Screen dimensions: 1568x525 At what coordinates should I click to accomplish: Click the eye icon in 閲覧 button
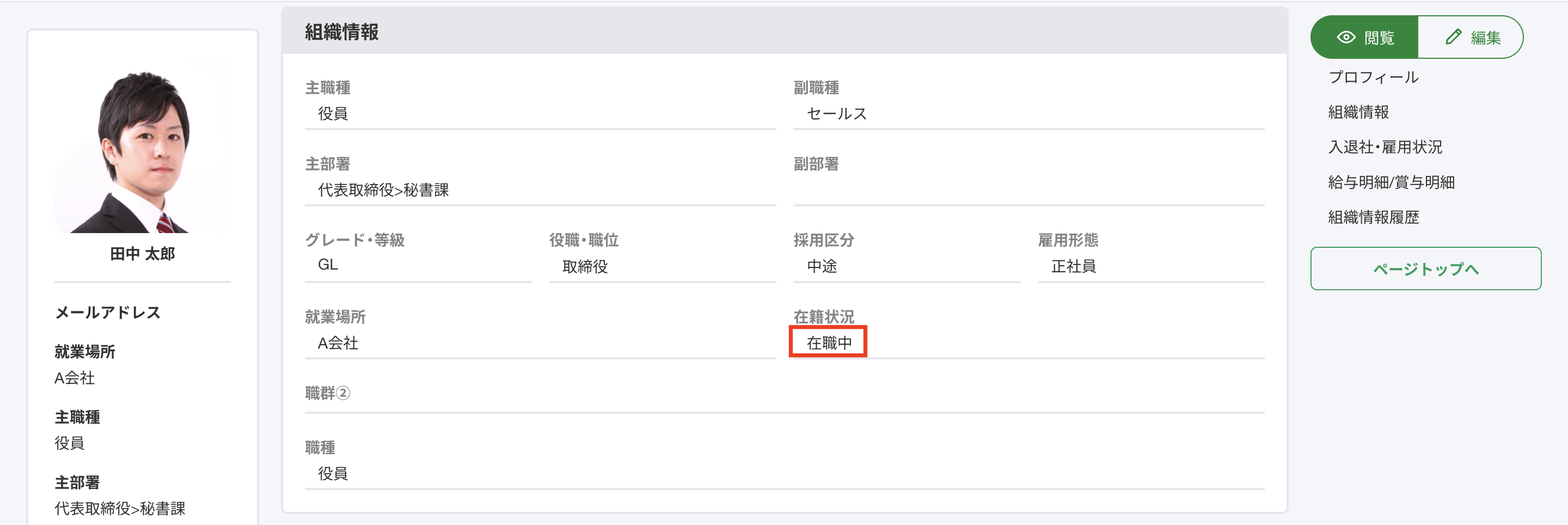tap(1346, 37)
